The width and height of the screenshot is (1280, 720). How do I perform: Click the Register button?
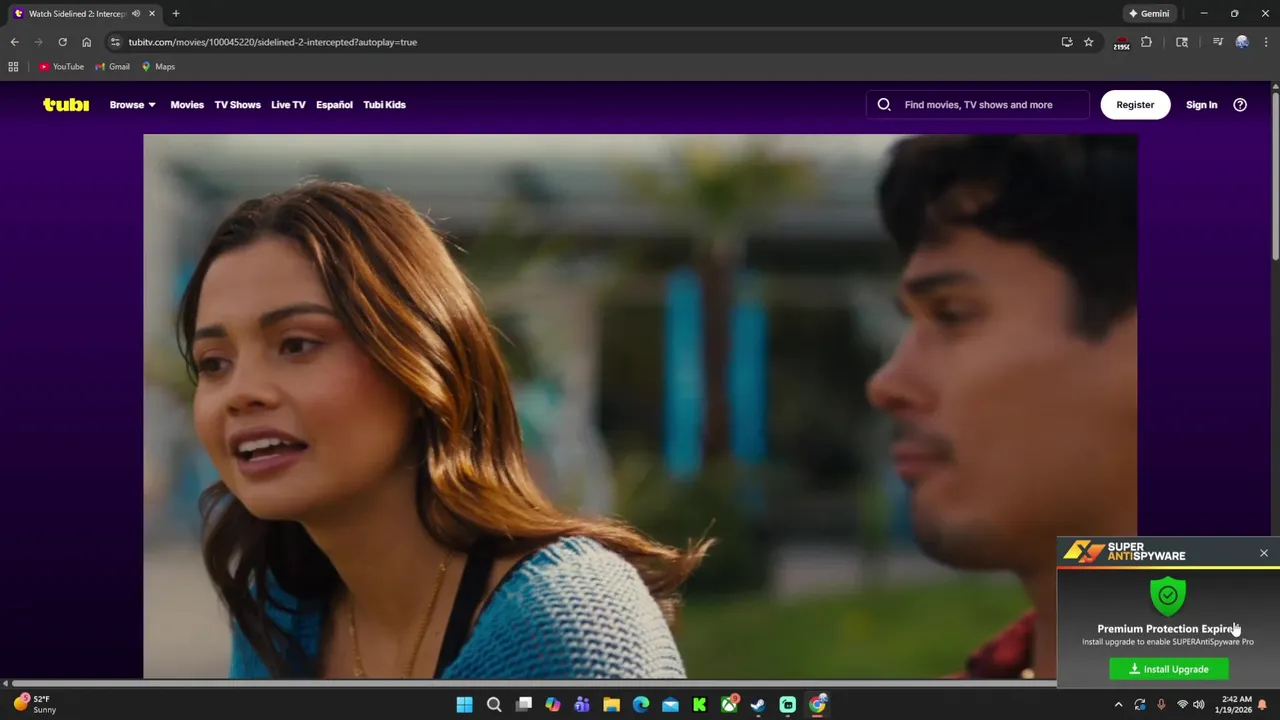(1135, 104)
